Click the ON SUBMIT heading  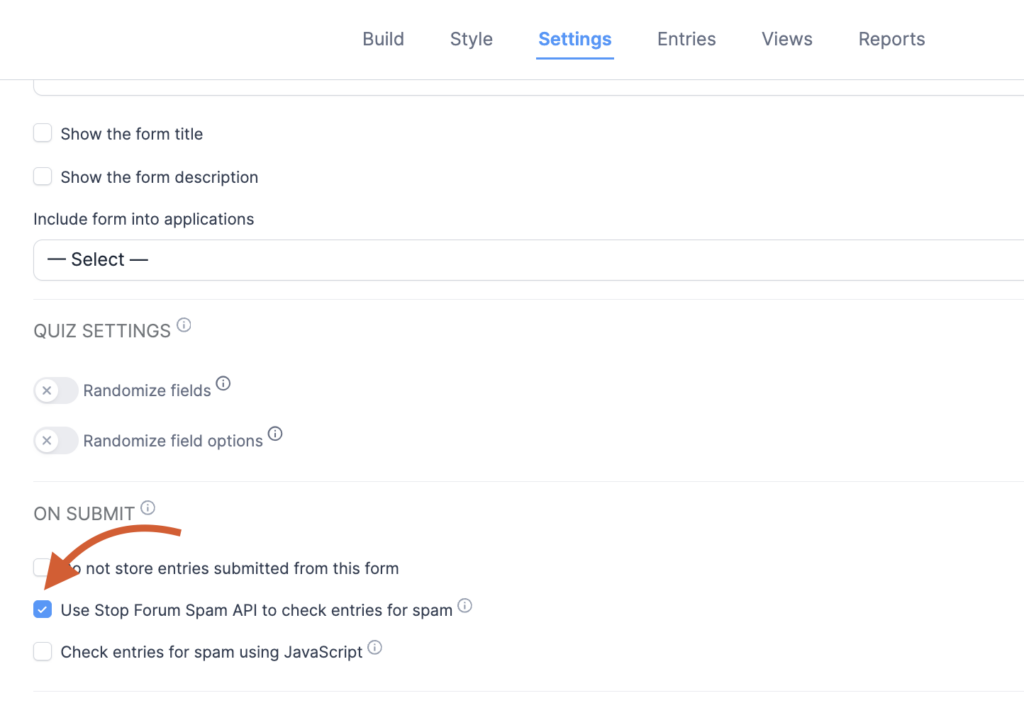84,514
